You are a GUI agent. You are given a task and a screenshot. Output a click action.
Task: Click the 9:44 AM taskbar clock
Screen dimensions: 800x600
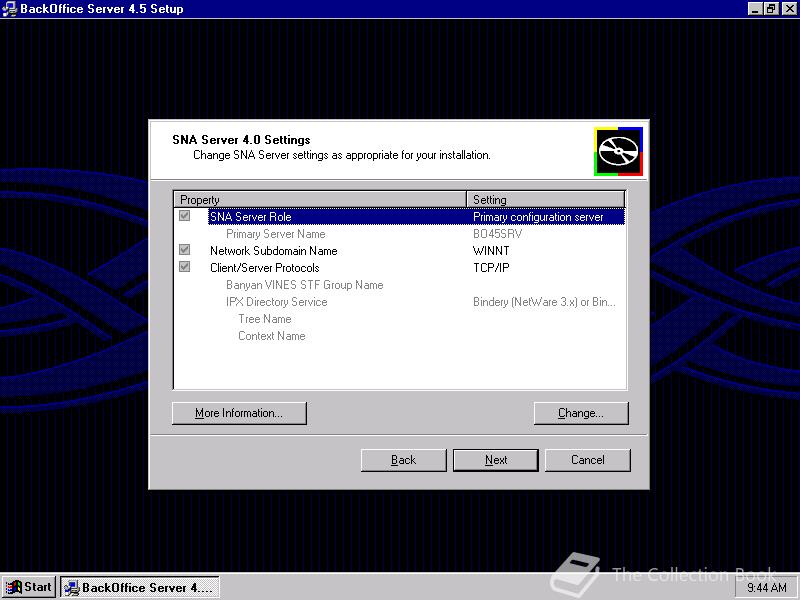(766, 588)
